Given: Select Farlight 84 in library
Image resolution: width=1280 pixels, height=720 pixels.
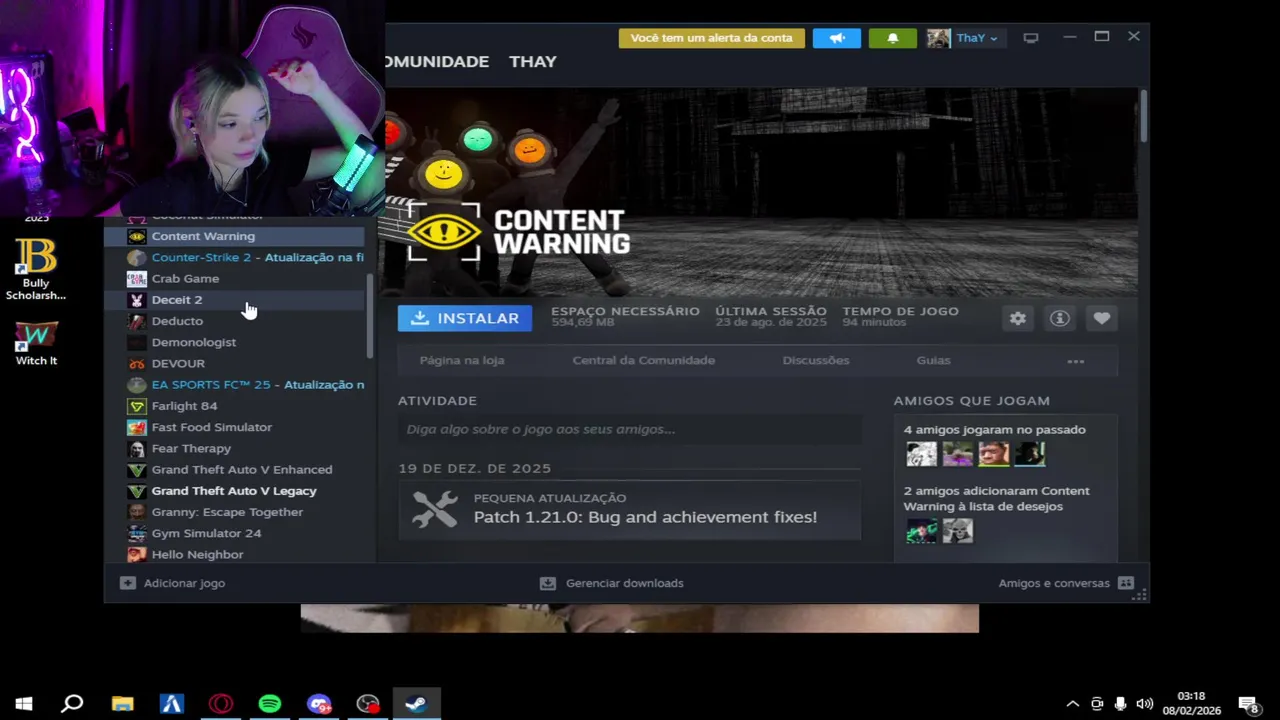Looking at the screenshot, I should click(235, 406).
